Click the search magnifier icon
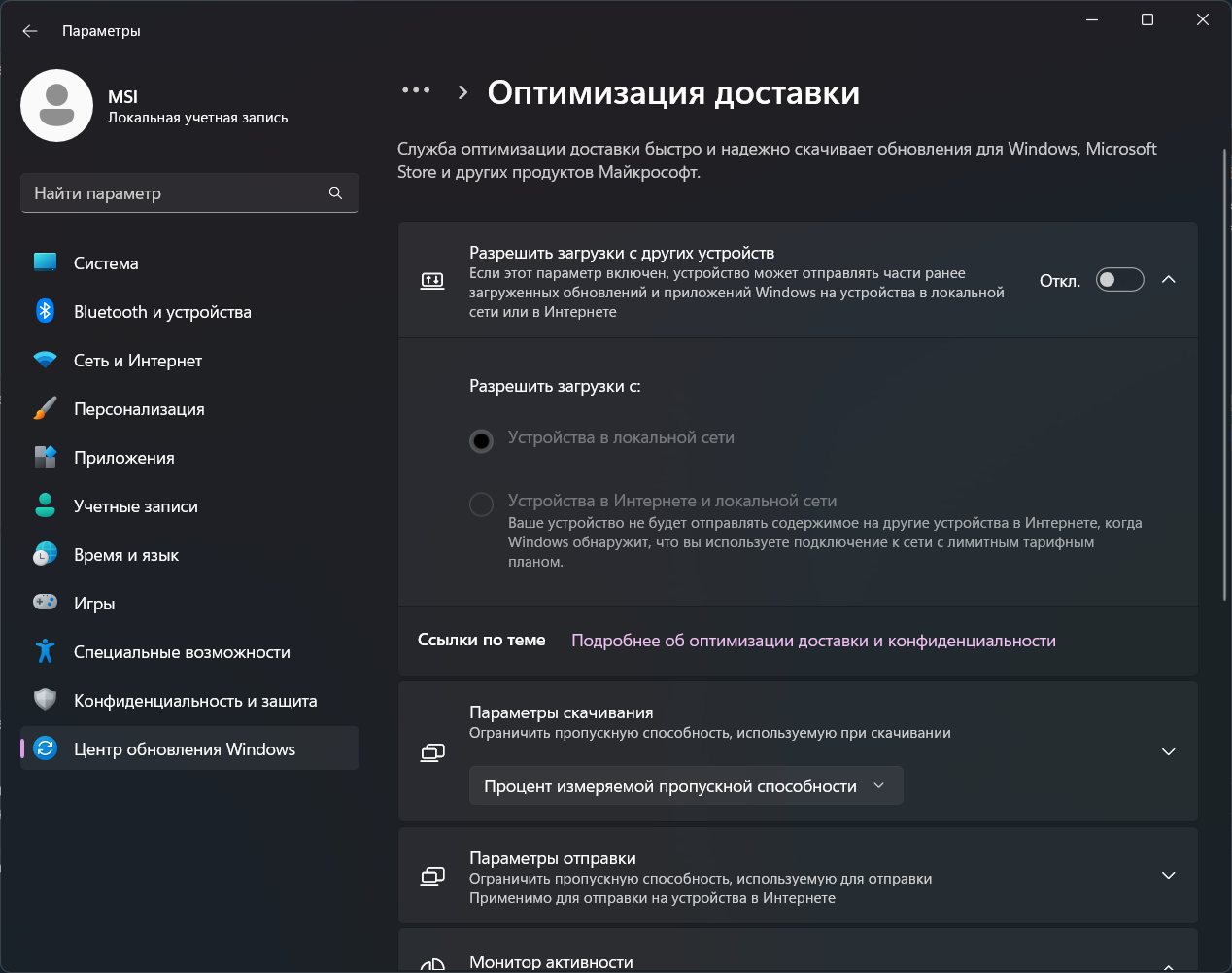 click(335, 192)
